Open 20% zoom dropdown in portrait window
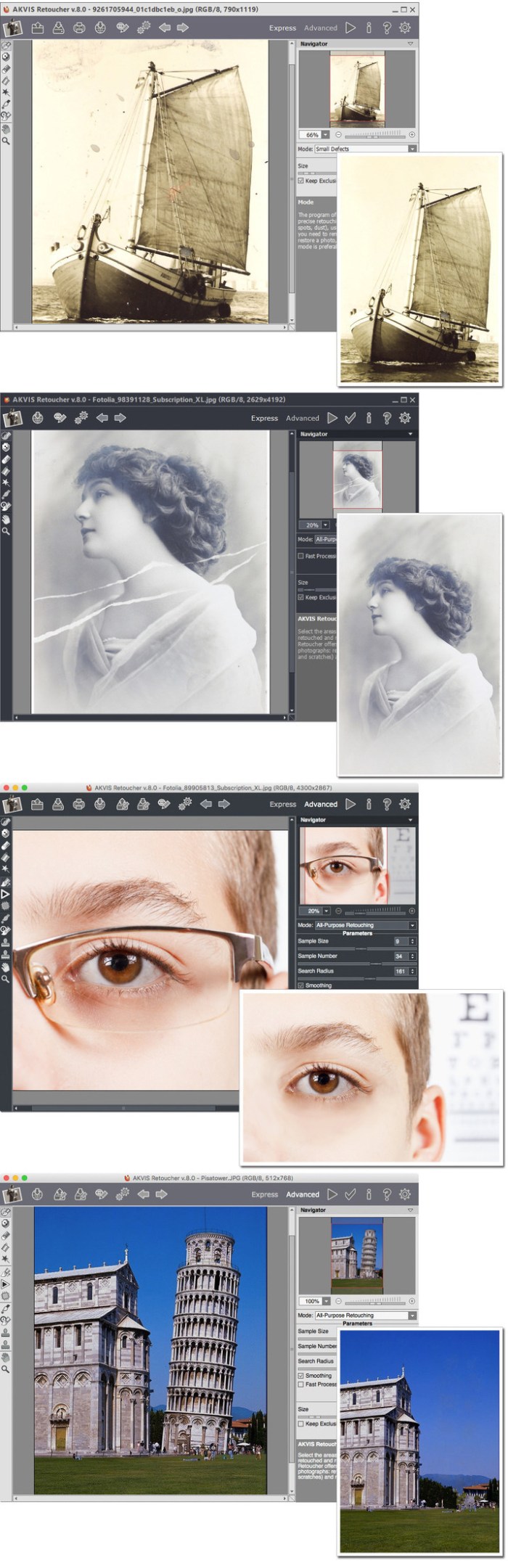The image size is (508, 1568). (x=326, y=525)
